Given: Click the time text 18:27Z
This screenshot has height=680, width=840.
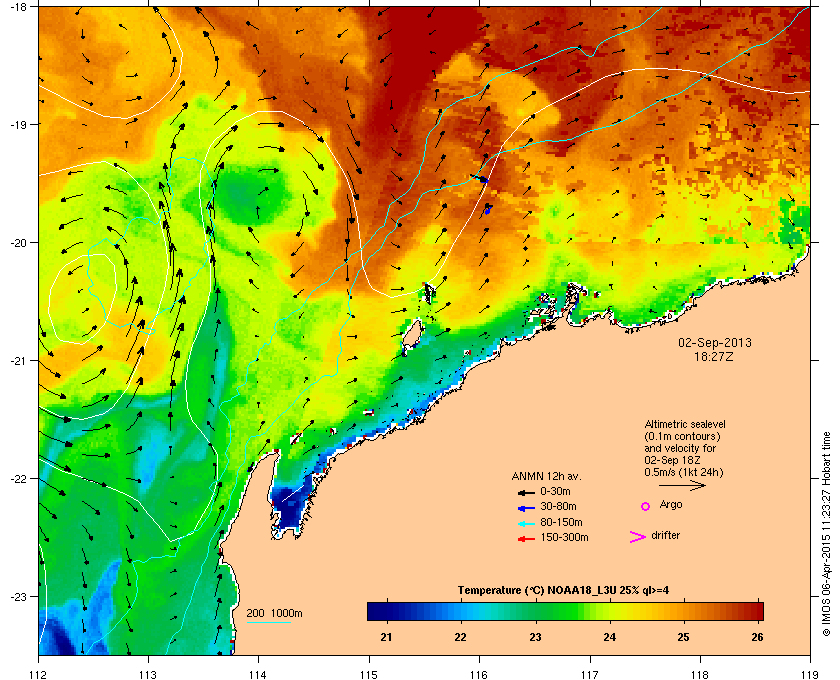Looking at the screenshot, I should point(714,356).
